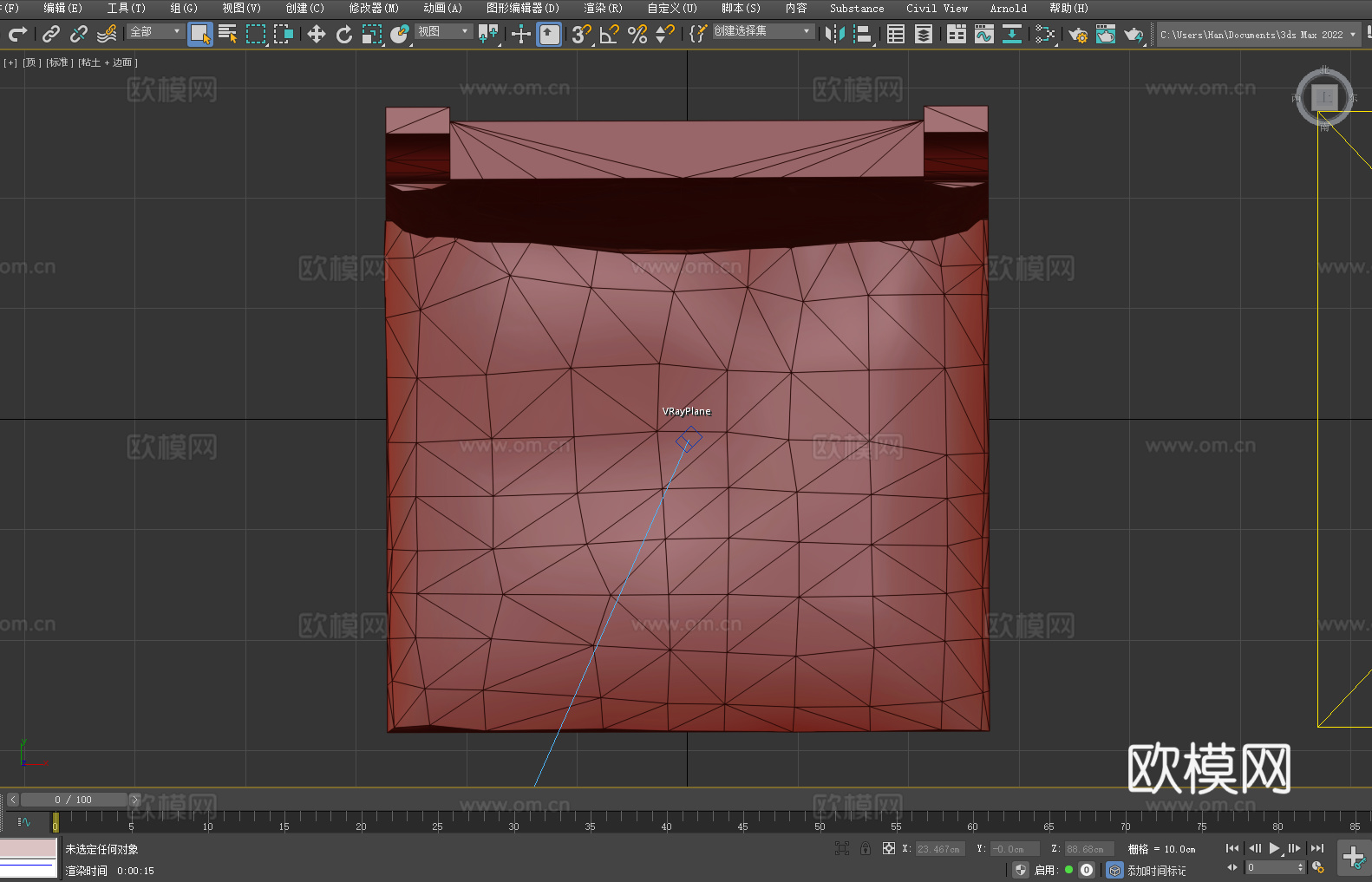Show the Ribbon toggle icon
This screenshot has height=882, width=1372.
click(957, 34)
